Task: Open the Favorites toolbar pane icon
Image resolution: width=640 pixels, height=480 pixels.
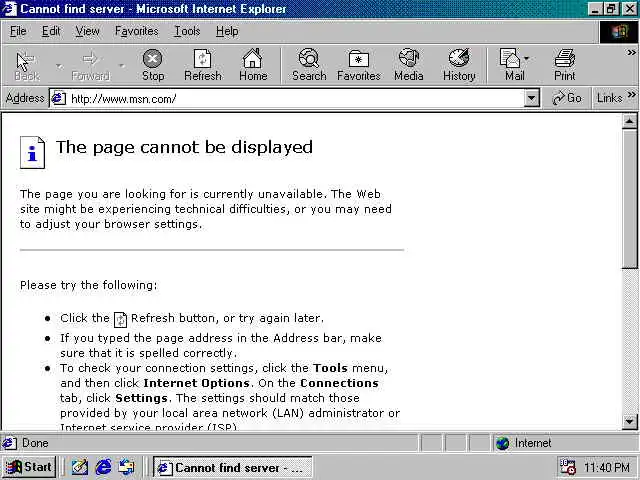Action: pos(358,59)
